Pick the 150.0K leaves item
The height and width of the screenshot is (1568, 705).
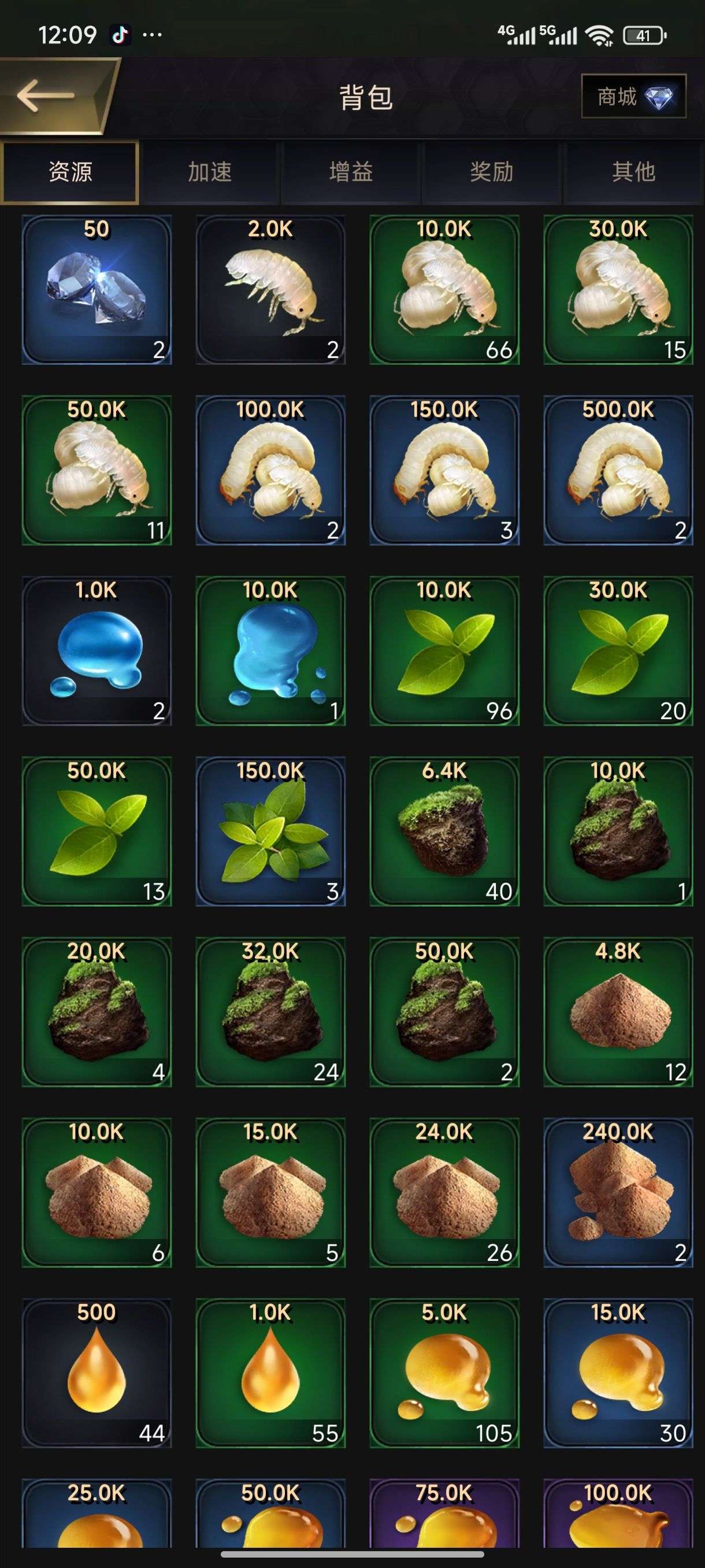(270, 831)
